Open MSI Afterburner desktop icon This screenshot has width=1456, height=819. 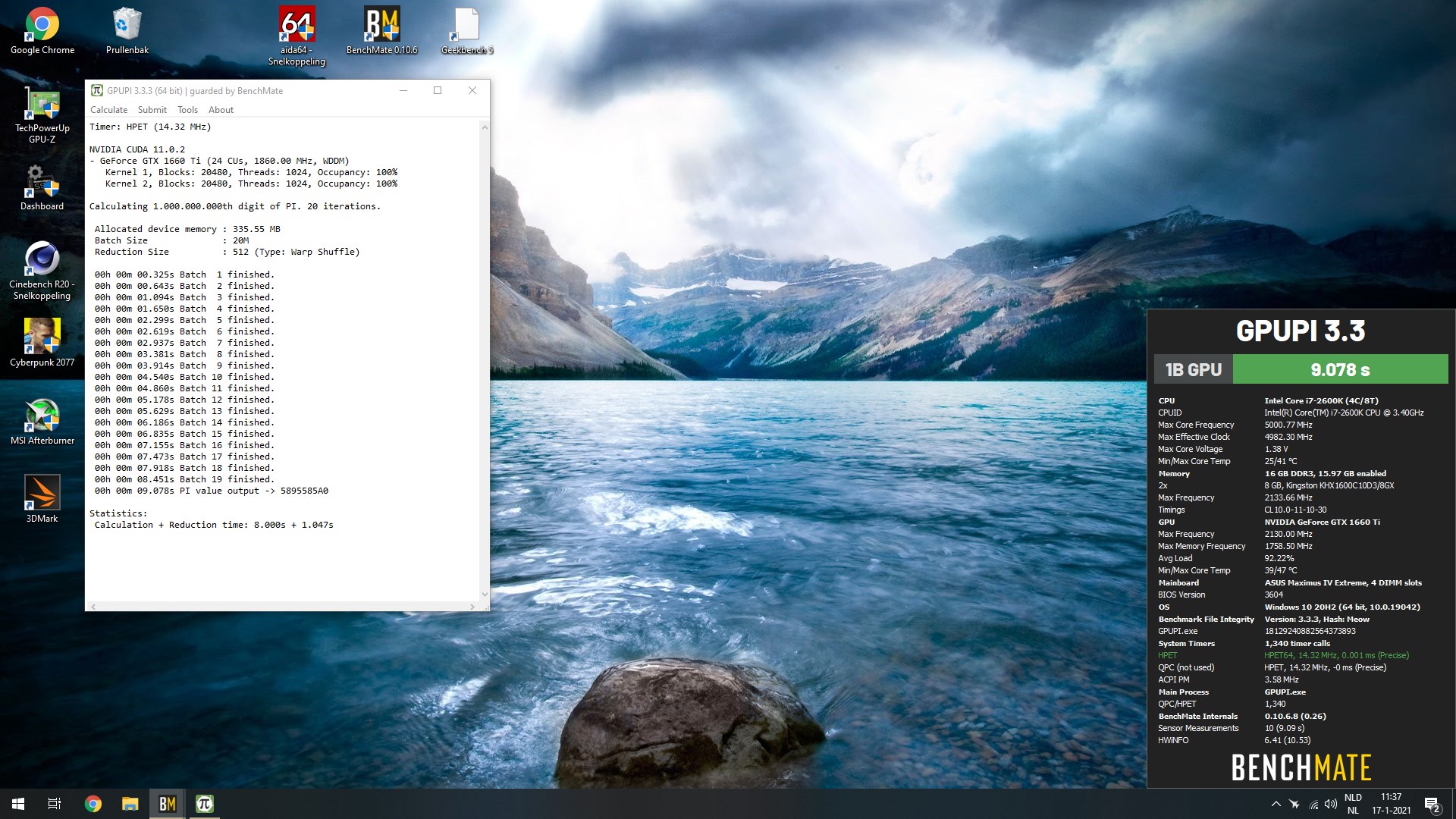[42, 422]
